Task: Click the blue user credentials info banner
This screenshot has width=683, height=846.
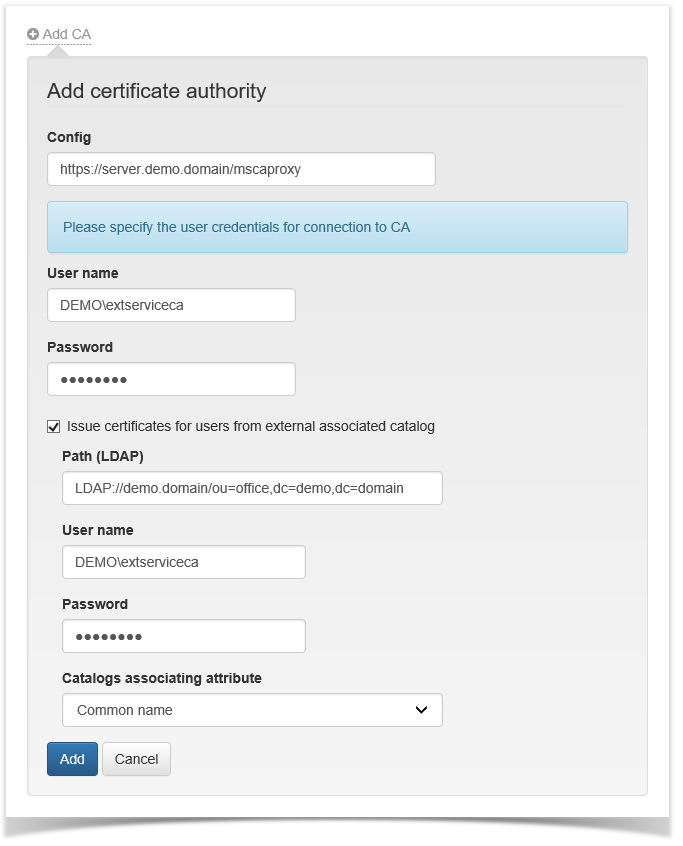Action: (337, 227)
